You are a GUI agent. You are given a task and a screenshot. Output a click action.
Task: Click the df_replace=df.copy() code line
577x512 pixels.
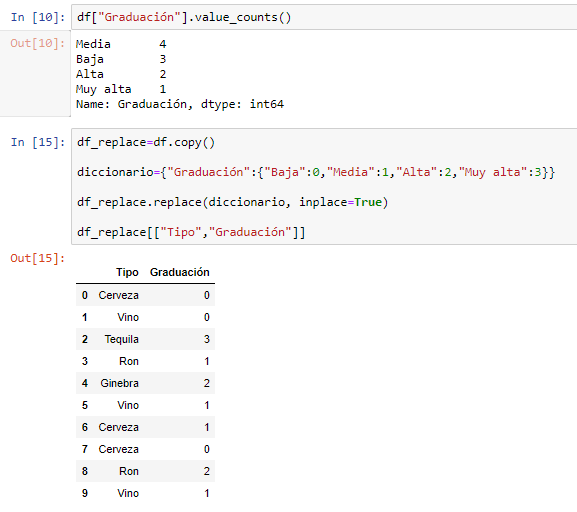point(146,142)
